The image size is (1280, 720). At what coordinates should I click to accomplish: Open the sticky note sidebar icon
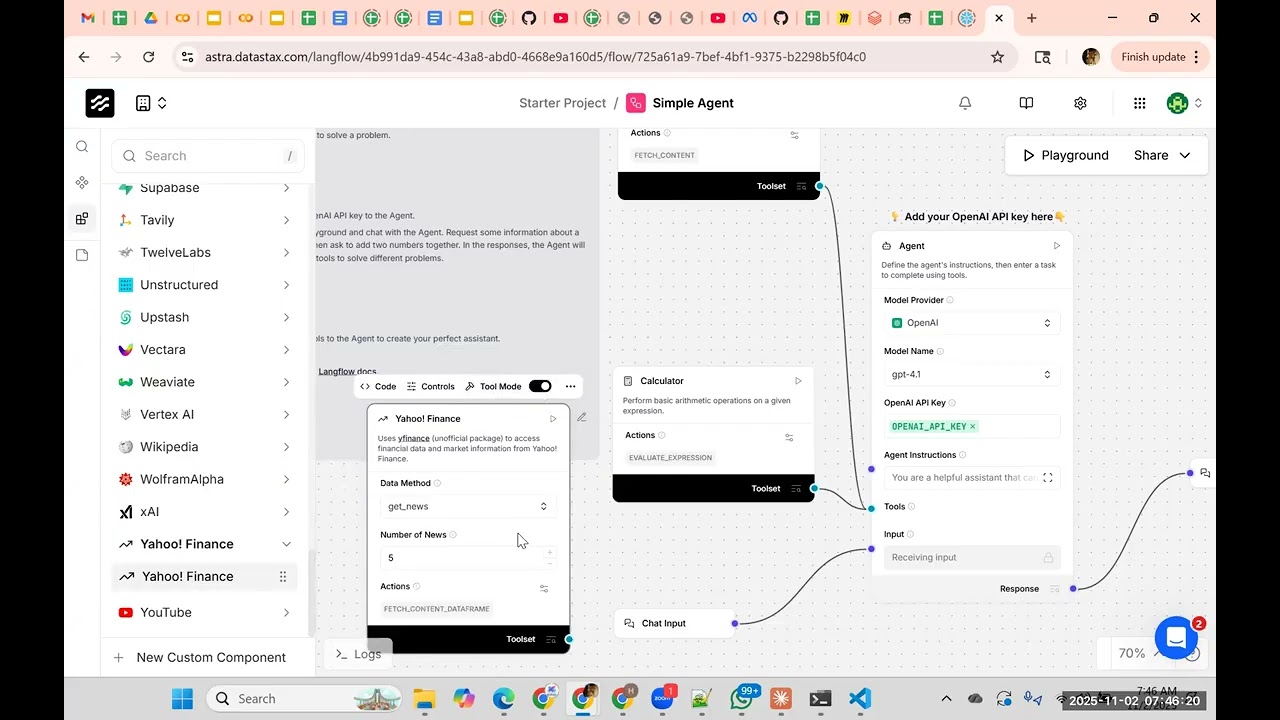pos(82,255)
